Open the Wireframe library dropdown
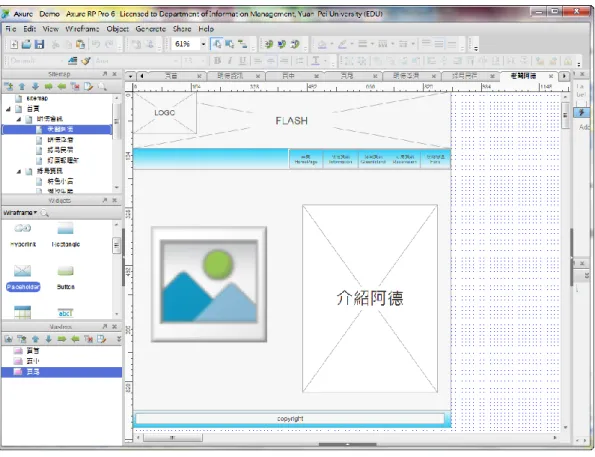Viewport: 595px width, 457px height. click(x=20, y=213)
